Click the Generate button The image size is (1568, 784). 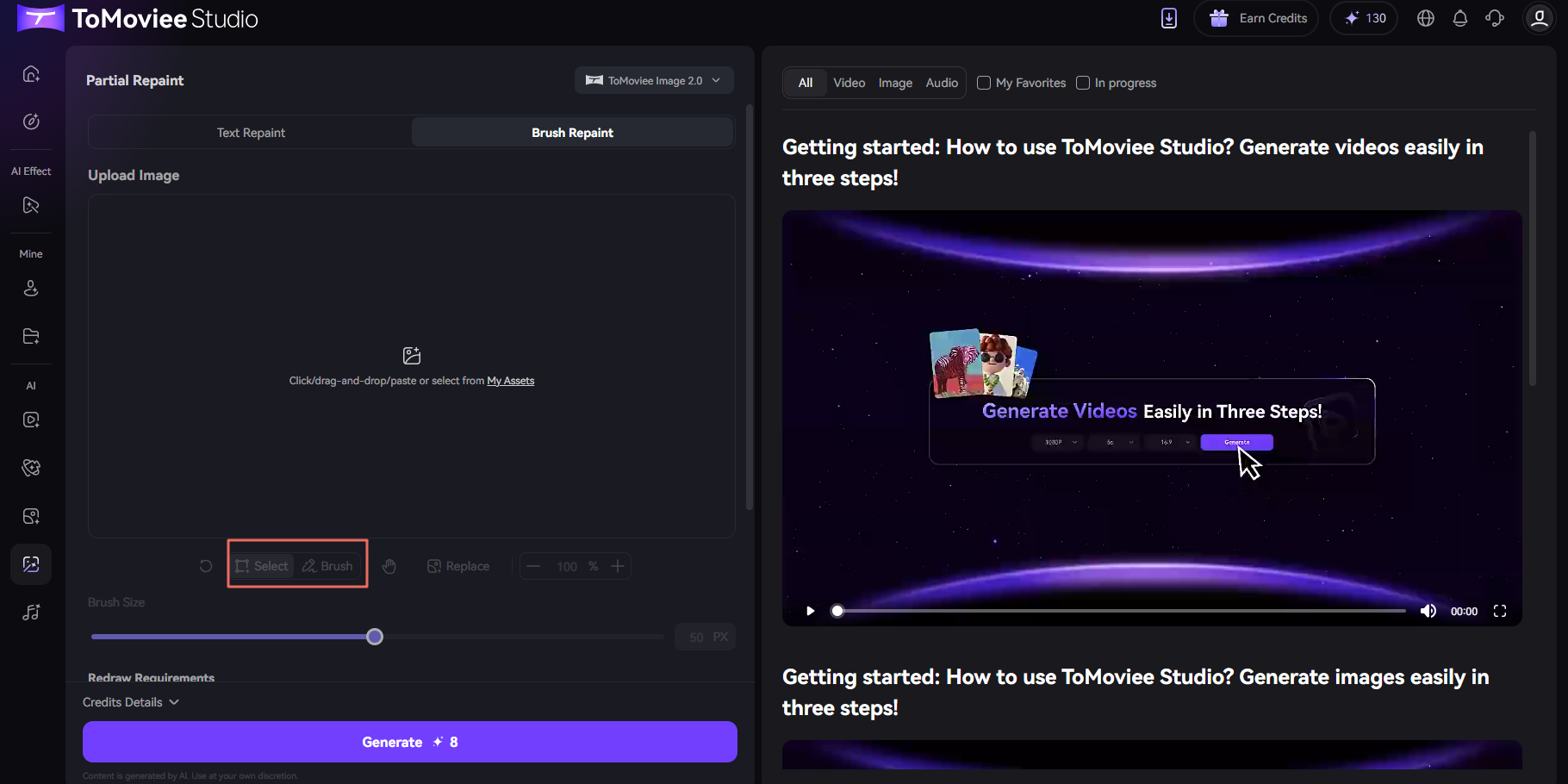point(410,742)
